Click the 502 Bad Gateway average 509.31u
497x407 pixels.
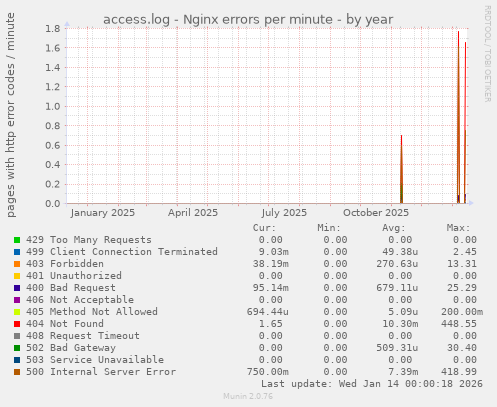pyautogui.click(x=397, y=348)
